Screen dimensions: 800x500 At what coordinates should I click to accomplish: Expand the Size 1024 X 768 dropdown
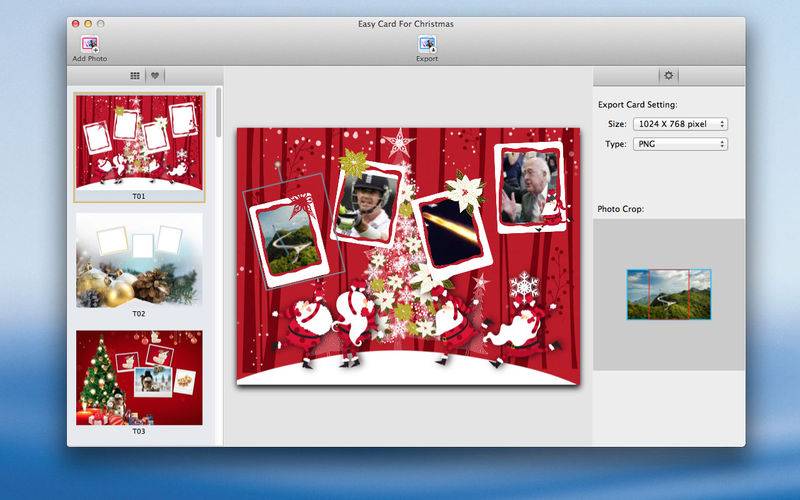(679, 124)
